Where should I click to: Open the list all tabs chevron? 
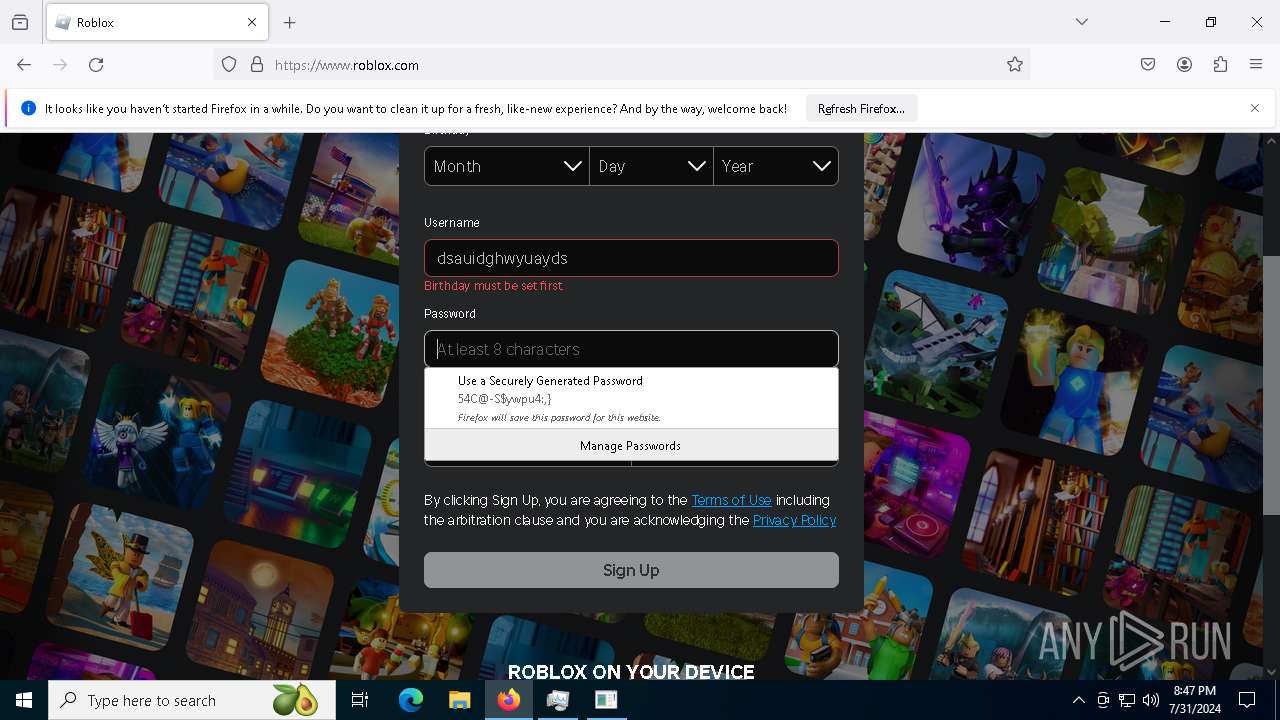[x=1082, y=22]
